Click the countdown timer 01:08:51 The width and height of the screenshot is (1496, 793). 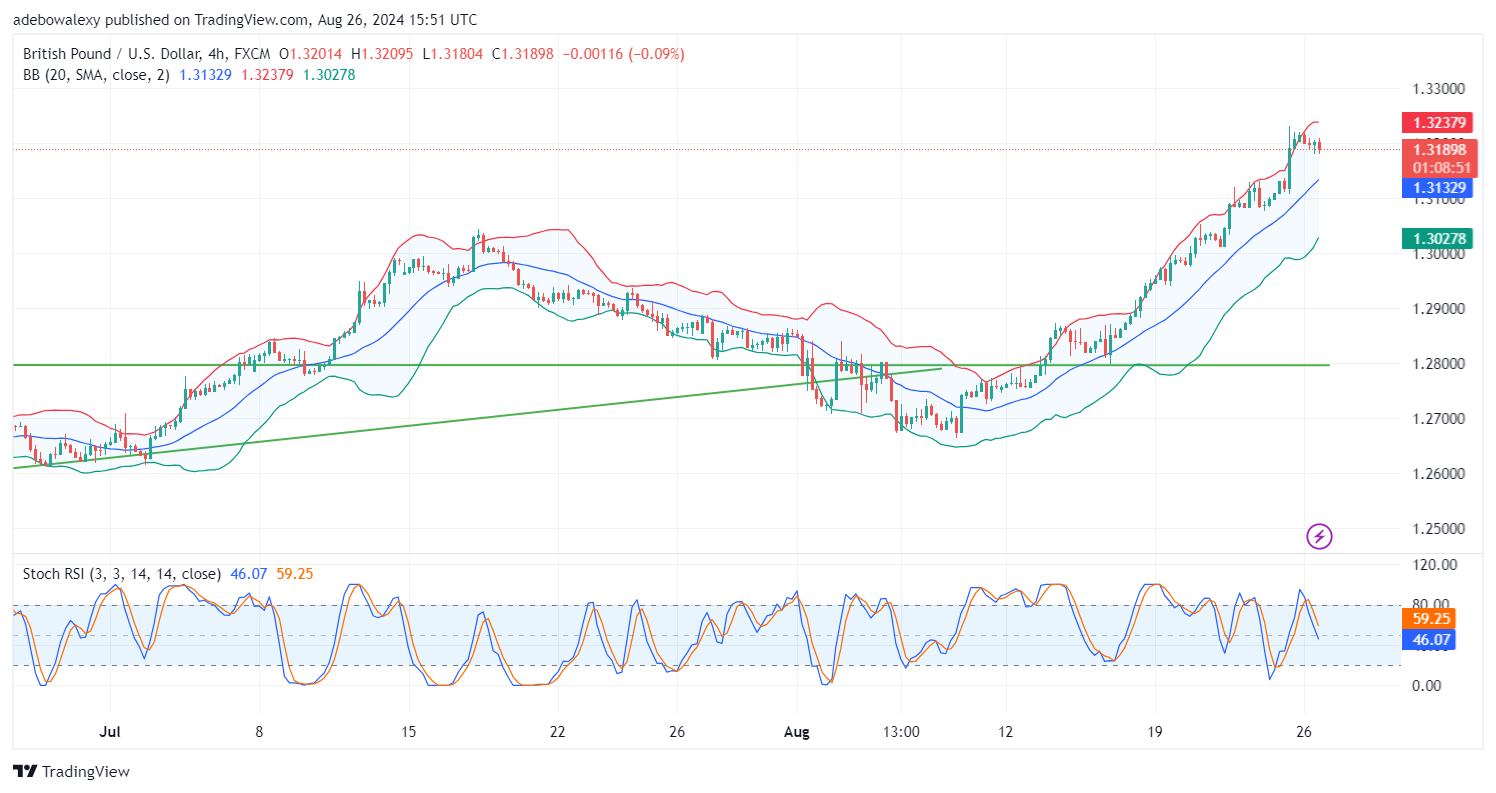click(1440, 167)
